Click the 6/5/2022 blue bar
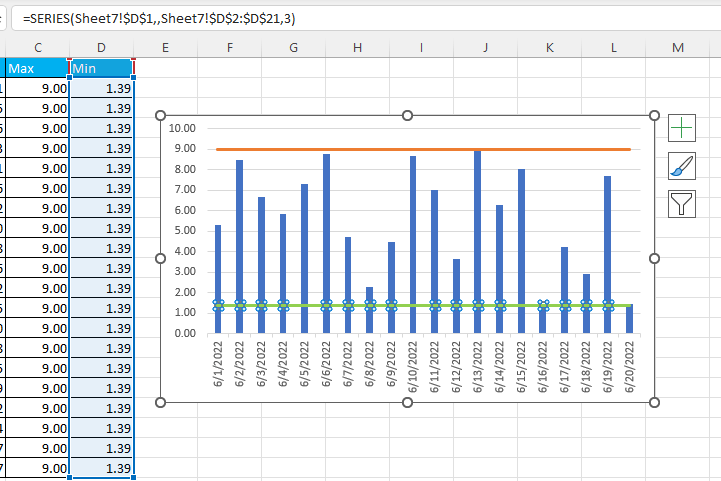The image size is (721, 481). (x=304, y=258)
